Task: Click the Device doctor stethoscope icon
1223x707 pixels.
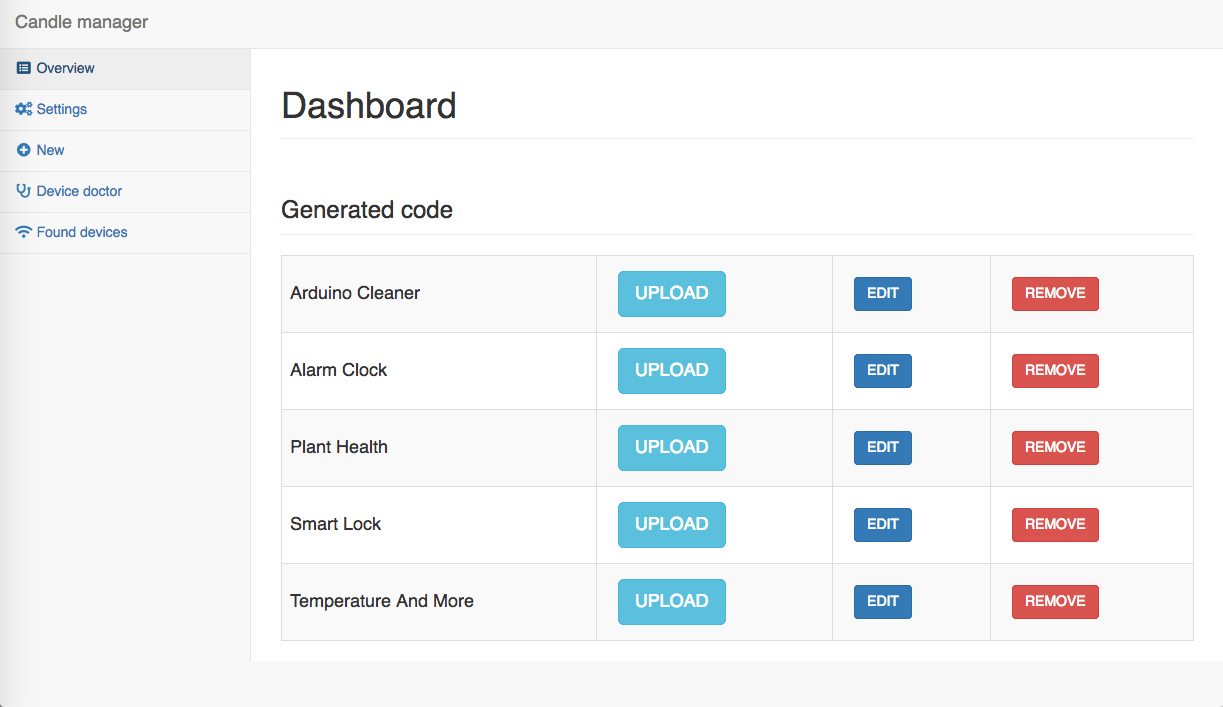Action: 24,191
